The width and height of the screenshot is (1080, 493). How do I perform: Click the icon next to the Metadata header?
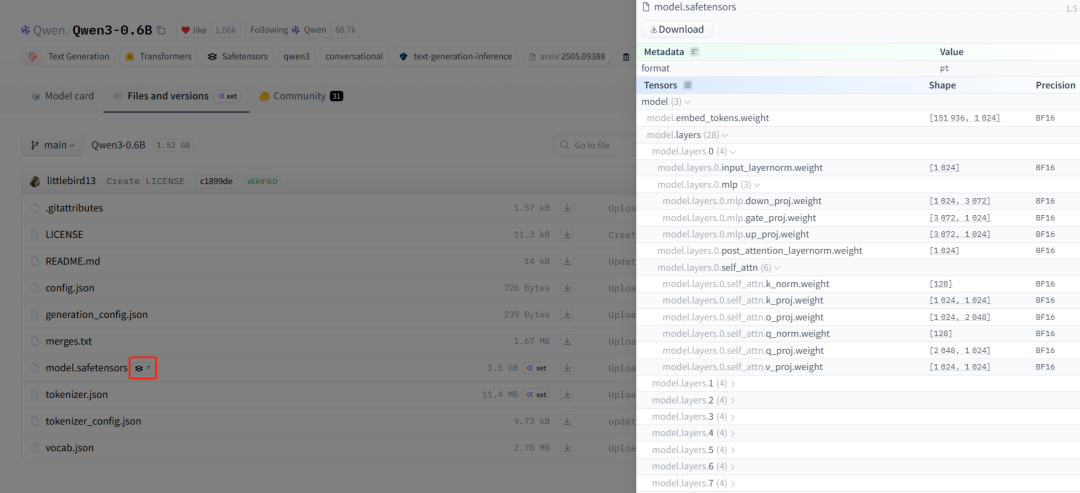pos(694,52)
